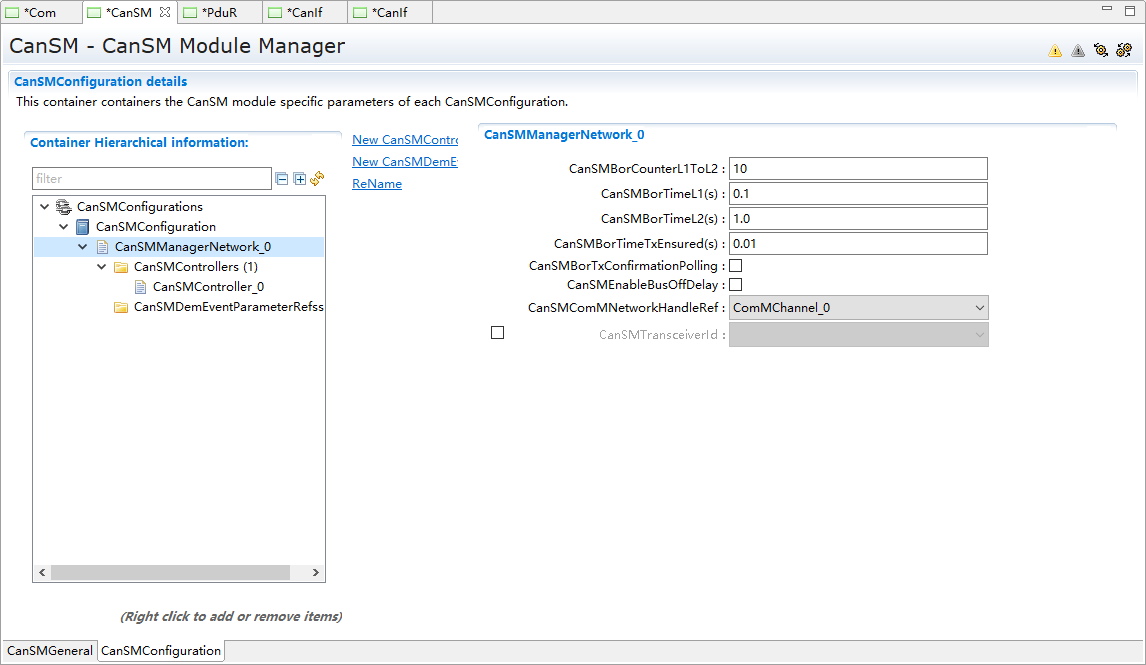Click the double gears icon
Image resolution: width=1146 pixels, height=665 pixels.
tap(1124, 50)
